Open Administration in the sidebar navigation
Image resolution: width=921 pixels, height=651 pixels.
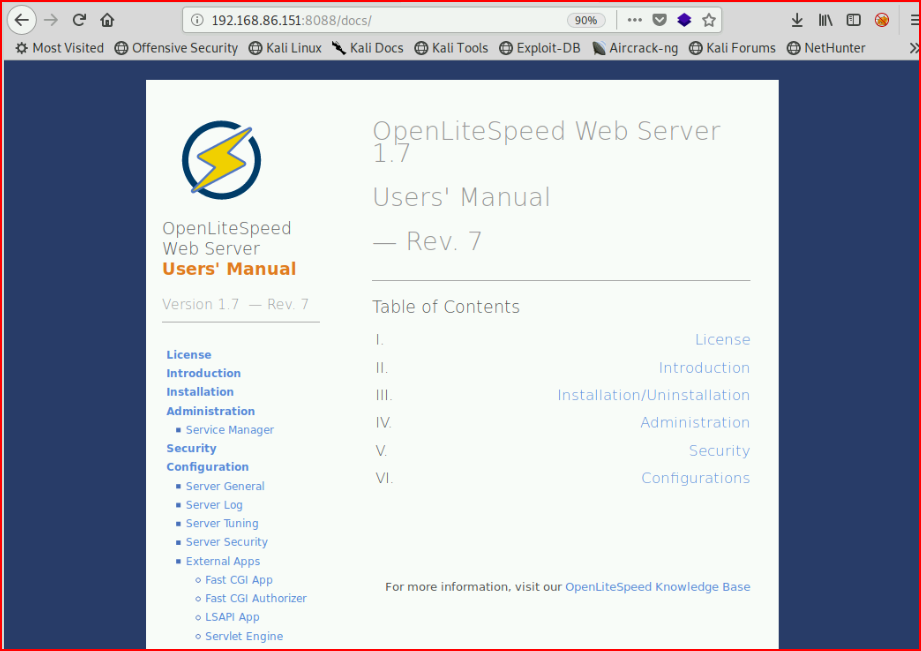[210, 411]
